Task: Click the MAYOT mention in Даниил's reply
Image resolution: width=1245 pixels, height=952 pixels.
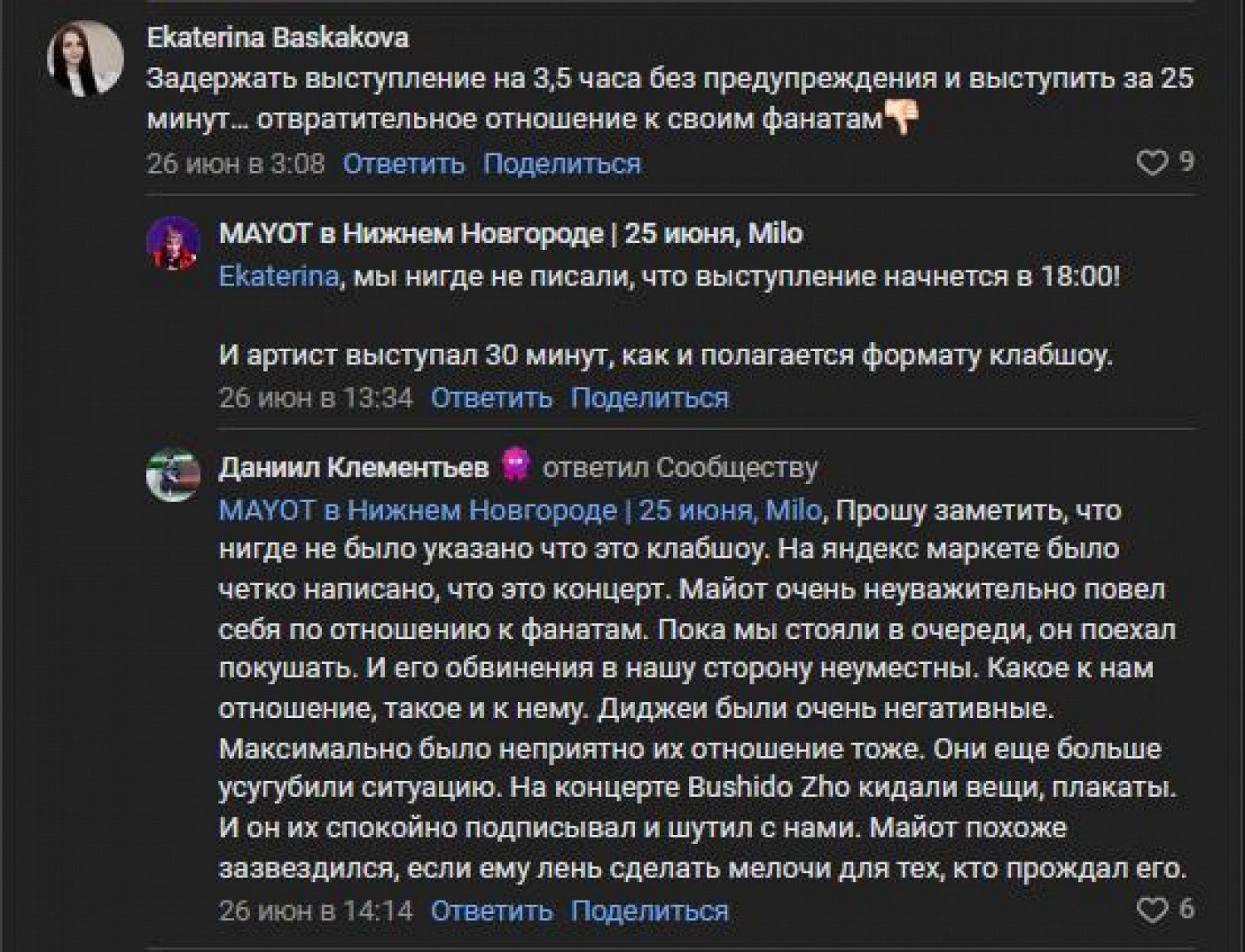Action: (x=520, y=510)
